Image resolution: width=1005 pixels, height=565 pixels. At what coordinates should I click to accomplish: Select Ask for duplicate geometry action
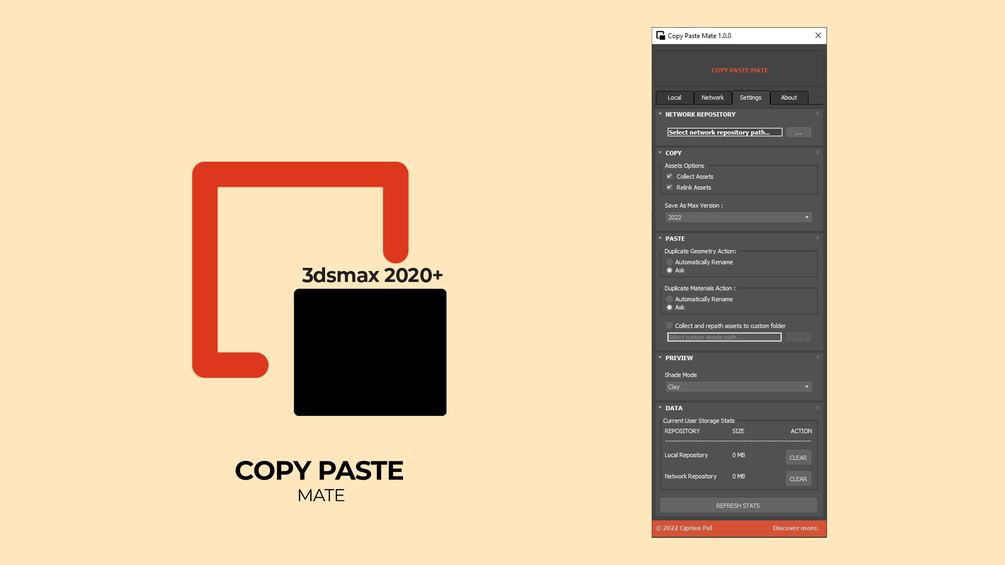point(669,270)
